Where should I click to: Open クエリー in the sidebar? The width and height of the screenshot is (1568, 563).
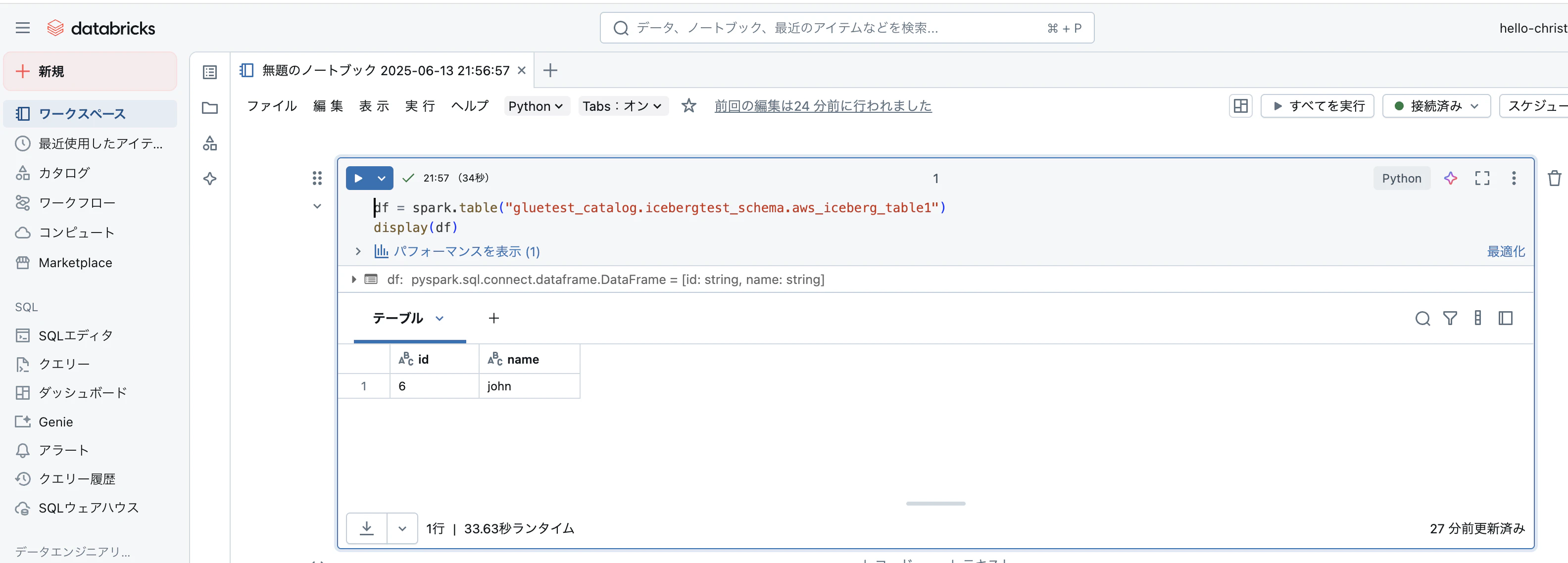(90, 364)
